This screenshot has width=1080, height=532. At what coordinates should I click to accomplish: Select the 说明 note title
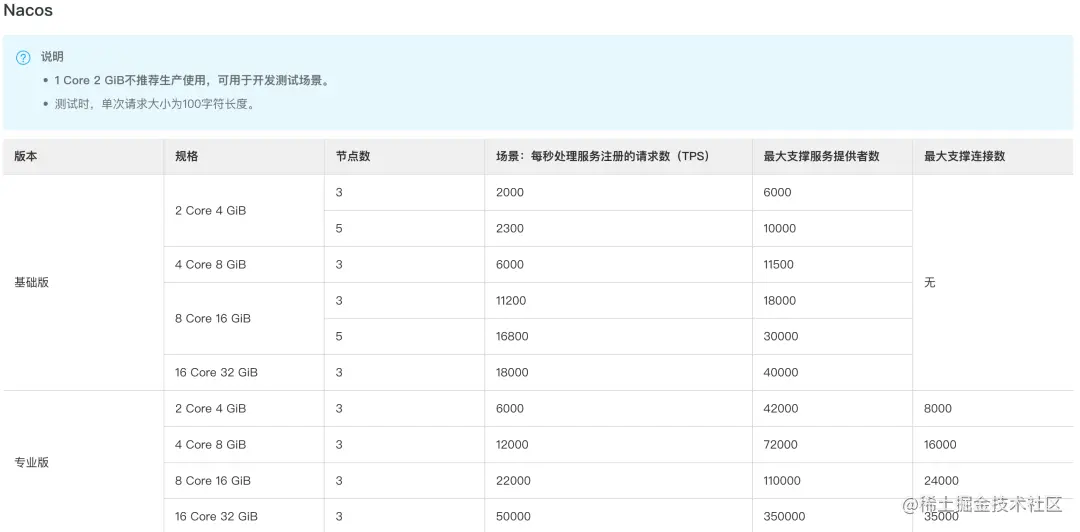pyautogui.click(x=52, y=57)
